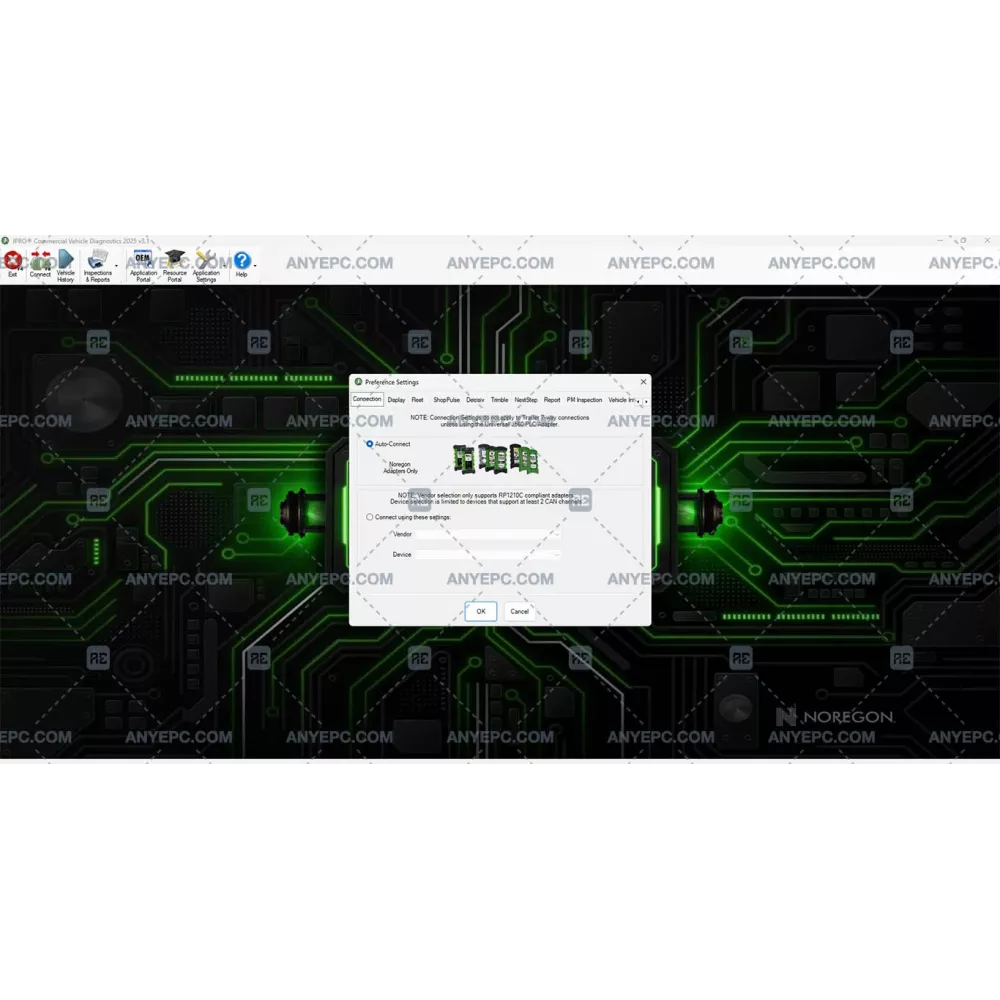Switch to the ShopPulse tab
Viewport: 1000px width, 1000px height.
446,400
